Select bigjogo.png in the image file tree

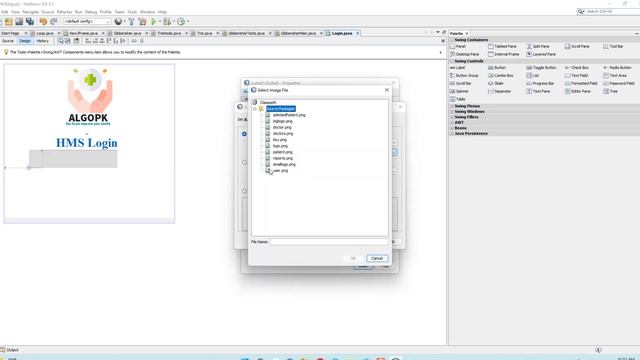click(282, 121)
